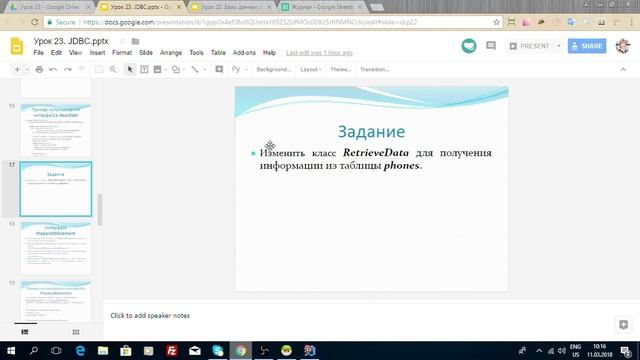Click the Background... button

(x=273, y=69)
